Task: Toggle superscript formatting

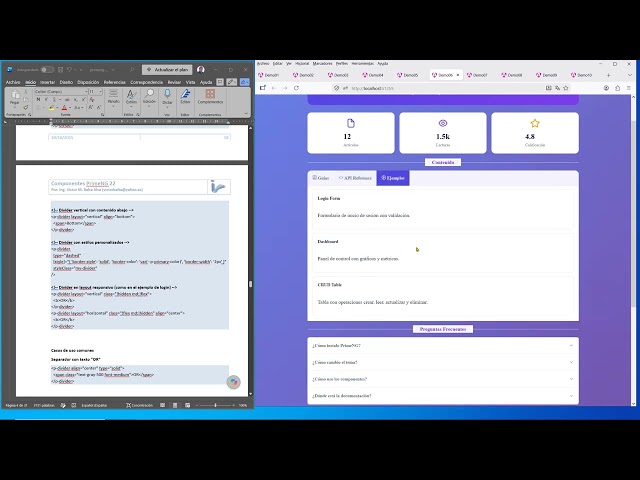Action: click(83, 100)
